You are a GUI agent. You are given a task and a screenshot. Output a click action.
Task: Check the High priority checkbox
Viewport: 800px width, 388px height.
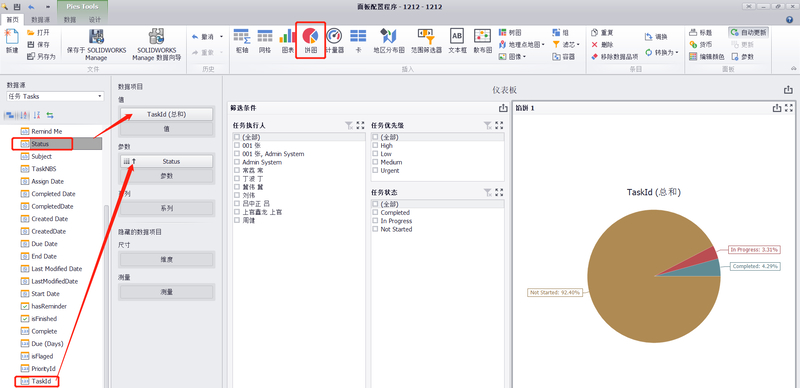click(x=375, y=146)
